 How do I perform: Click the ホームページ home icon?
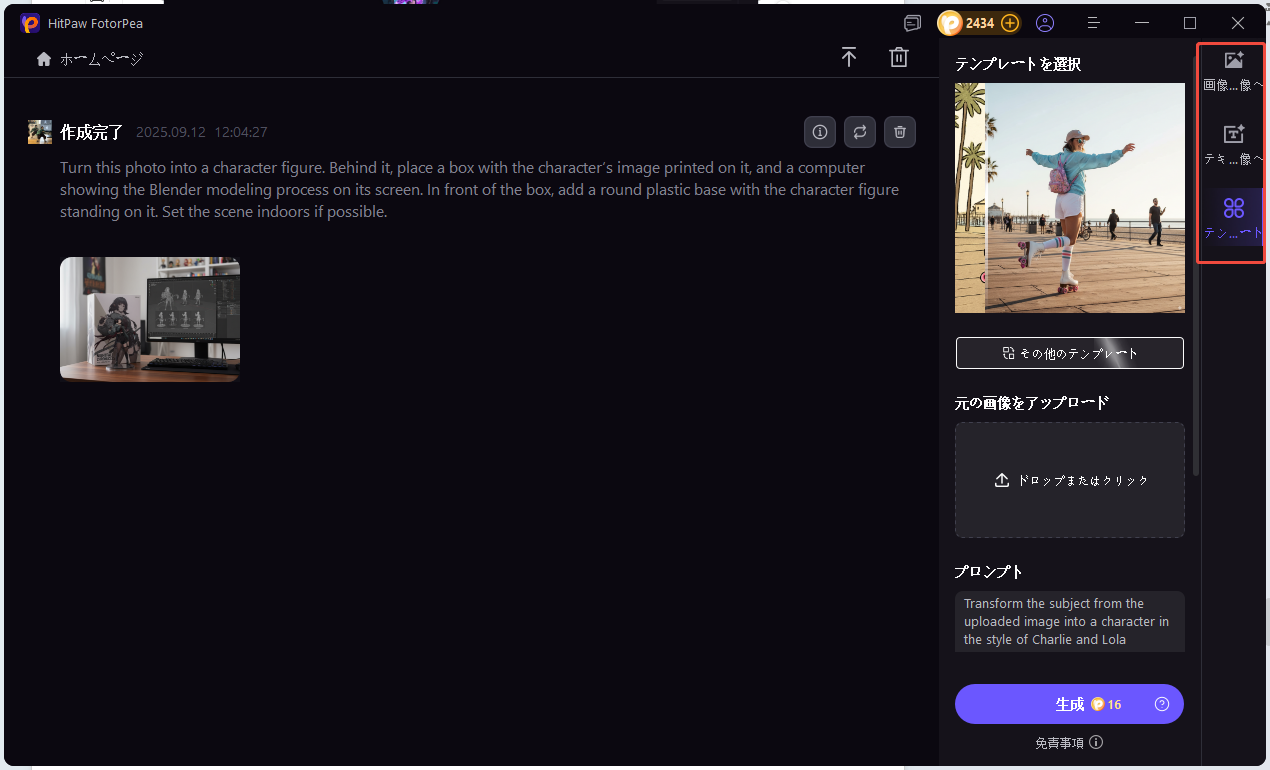[x=44, y=59]
